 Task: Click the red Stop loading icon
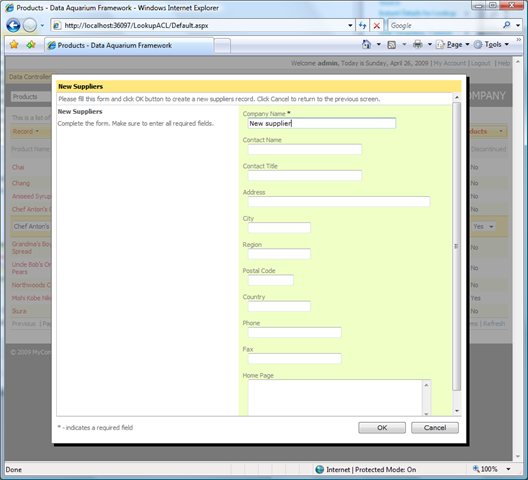(x=377, y=25)
